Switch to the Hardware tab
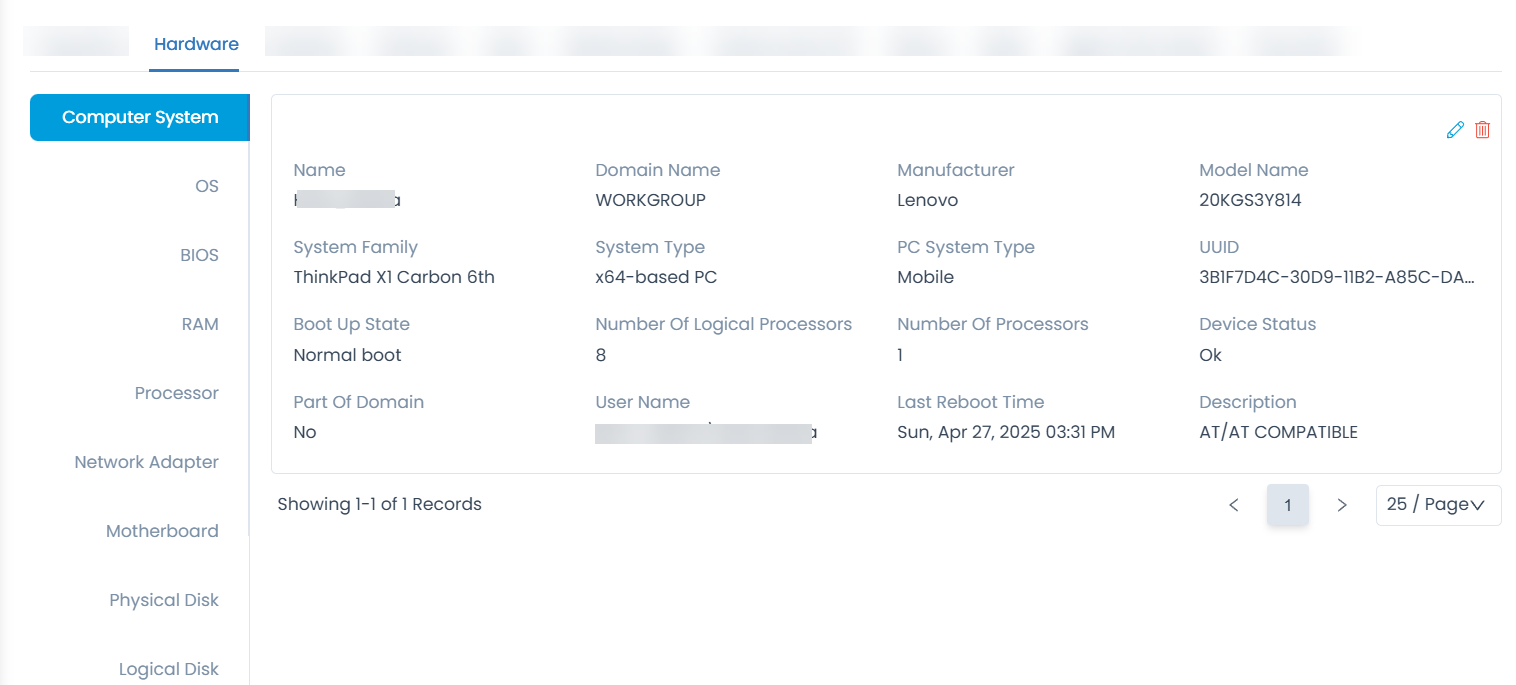1516x685 pixels. pos(196,44)
